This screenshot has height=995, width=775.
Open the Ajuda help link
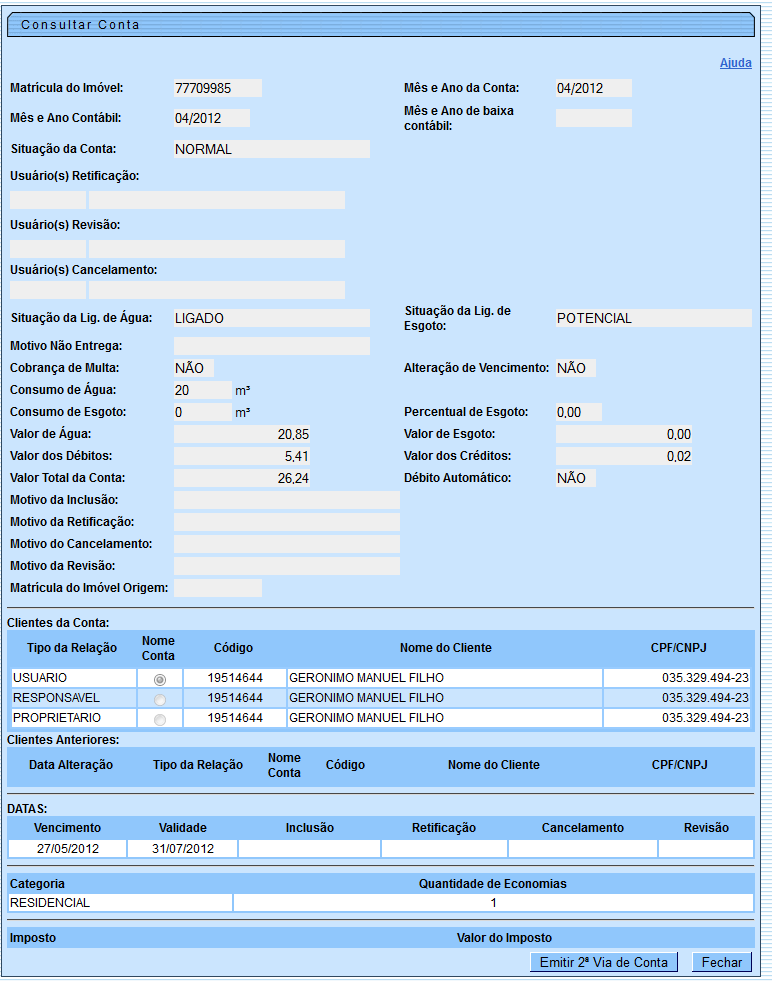(x=735, y=63)
